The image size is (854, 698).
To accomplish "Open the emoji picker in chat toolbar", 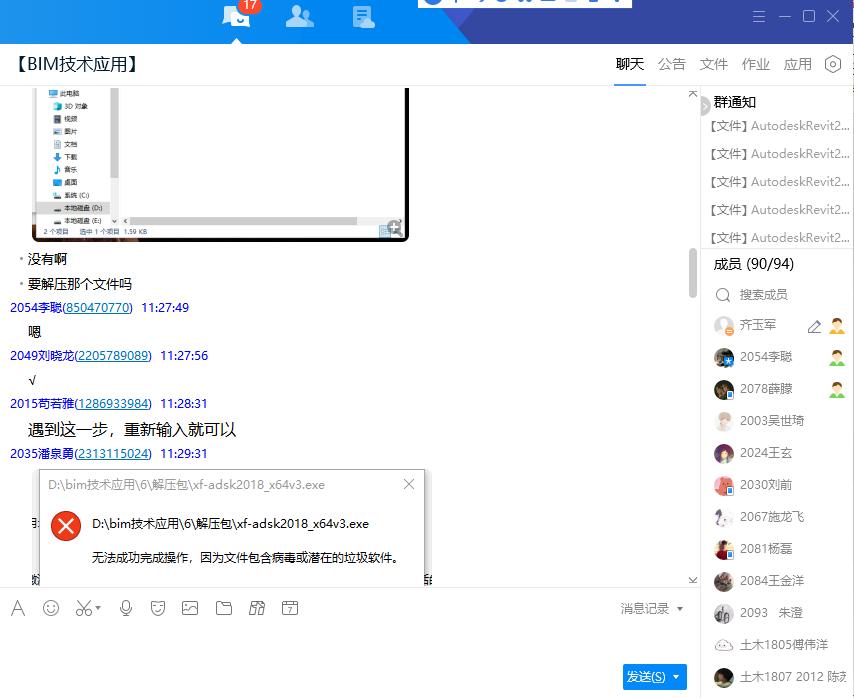I will [51, 608].
